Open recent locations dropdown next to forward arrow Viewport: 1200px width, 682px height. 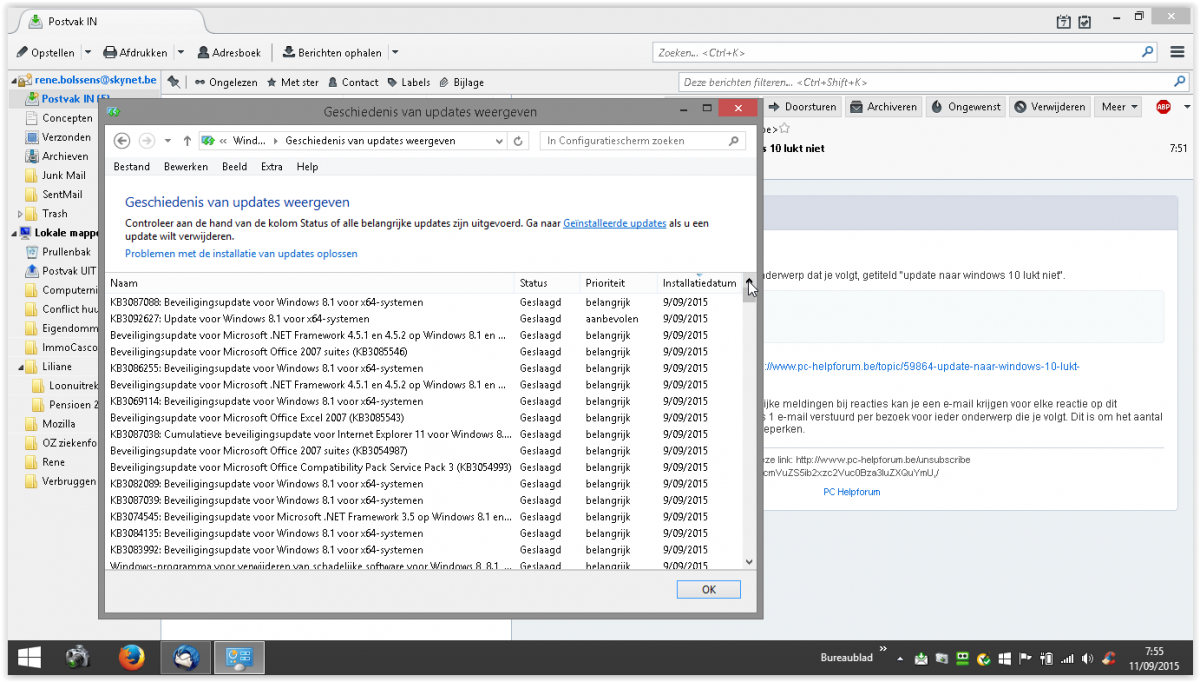click(x=168, y=141)
